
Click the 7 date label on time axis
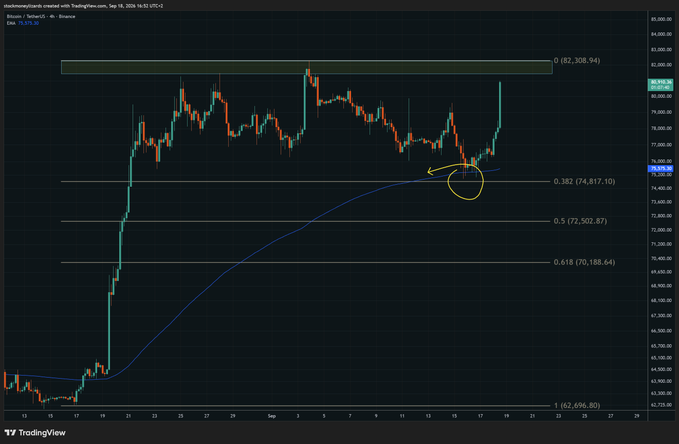(350, 416)
